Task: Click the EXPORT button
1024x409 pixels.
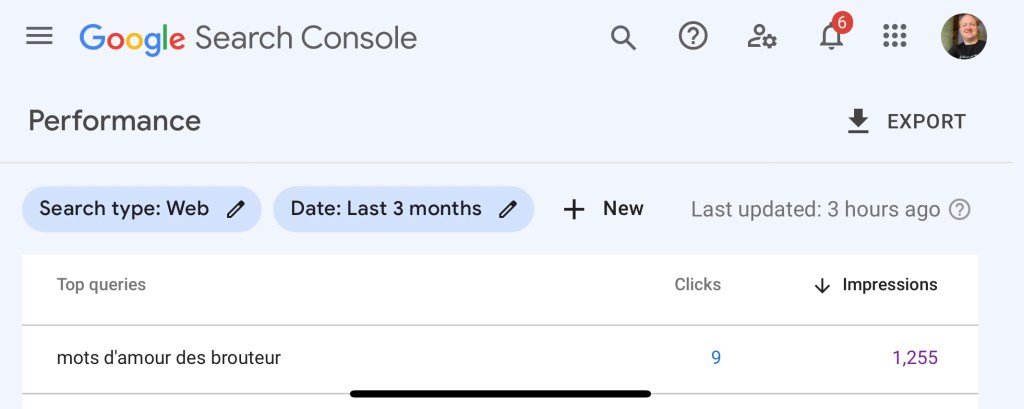Action: pyautogui.click(x=906, y=122)
